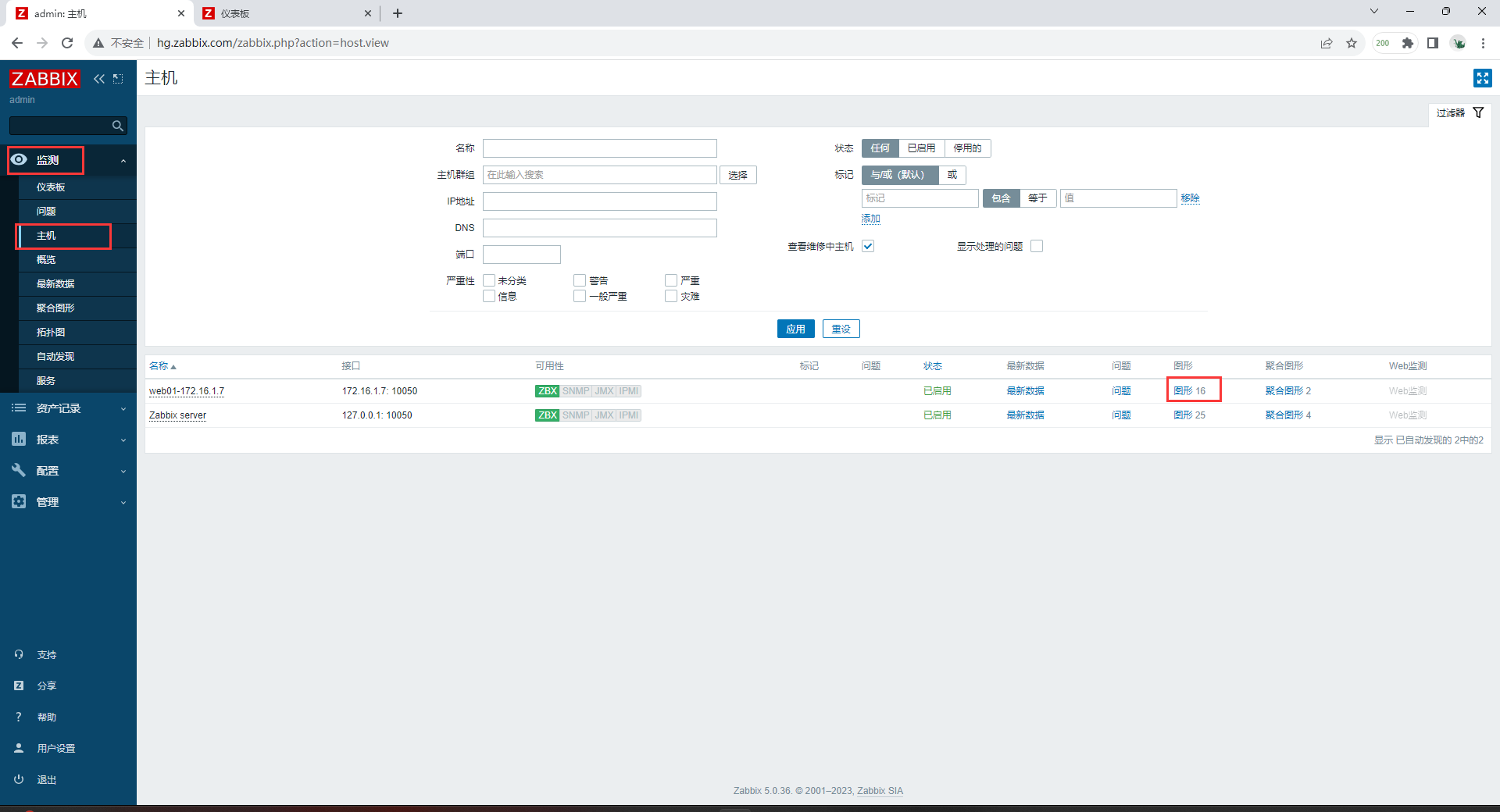Hide sidebar using the compact view icon
1500x812 pixels.
(x=118, y=79)
